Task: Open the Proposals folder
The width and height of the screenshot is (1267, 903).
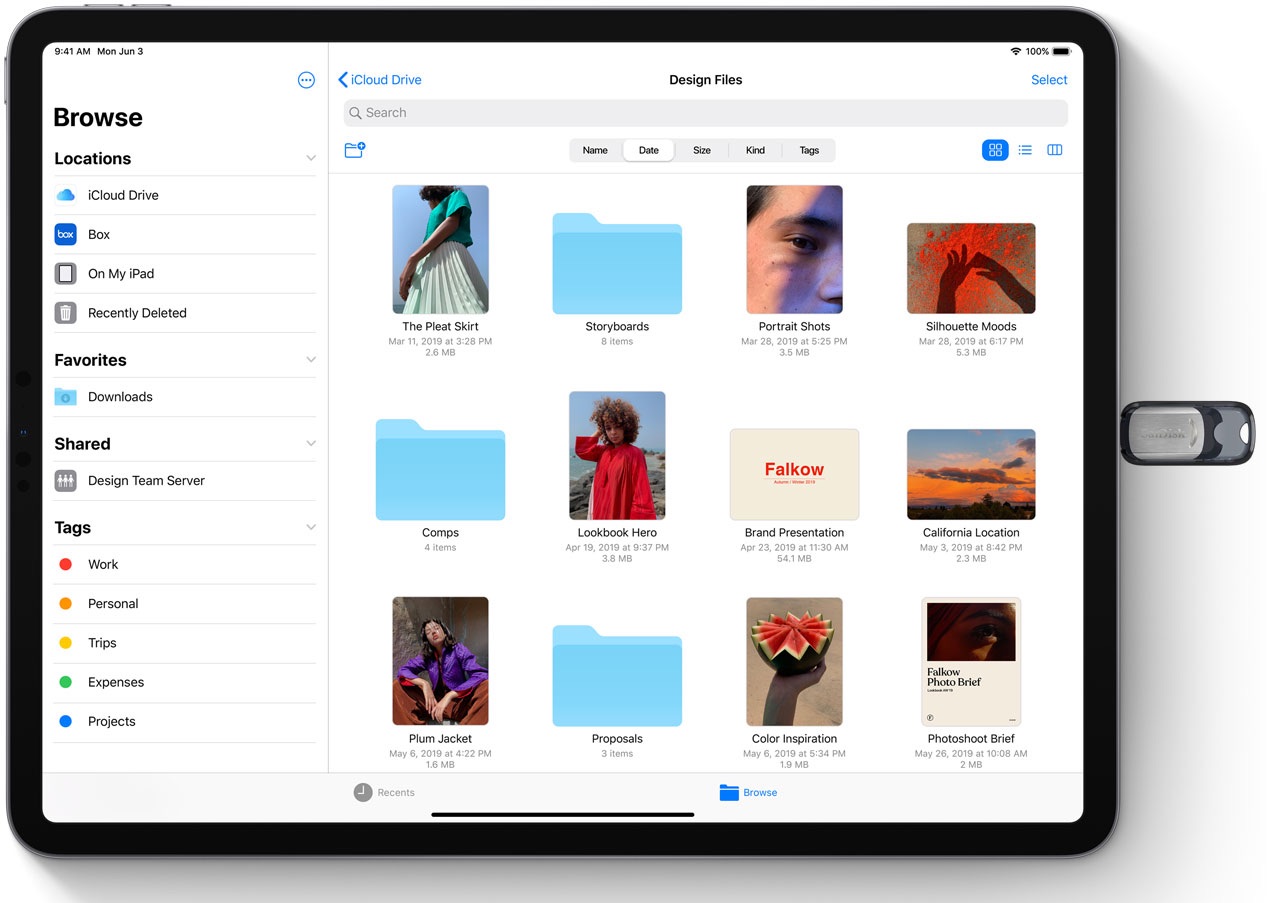Action: (617, 676)
